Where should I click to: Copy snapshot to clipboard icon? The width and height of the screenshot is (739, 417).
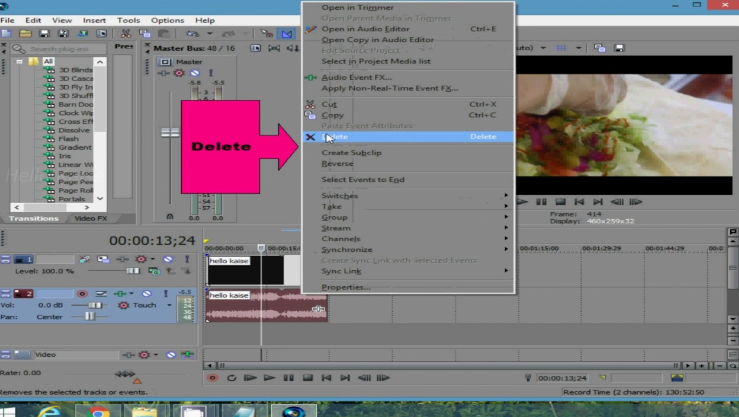click(599, 48)
